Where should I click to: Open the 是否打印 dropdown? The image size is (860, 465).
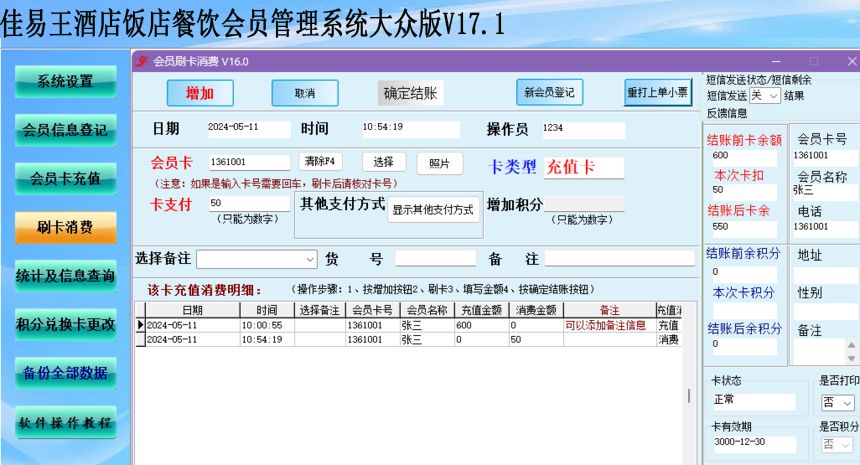tap(837, 403)
